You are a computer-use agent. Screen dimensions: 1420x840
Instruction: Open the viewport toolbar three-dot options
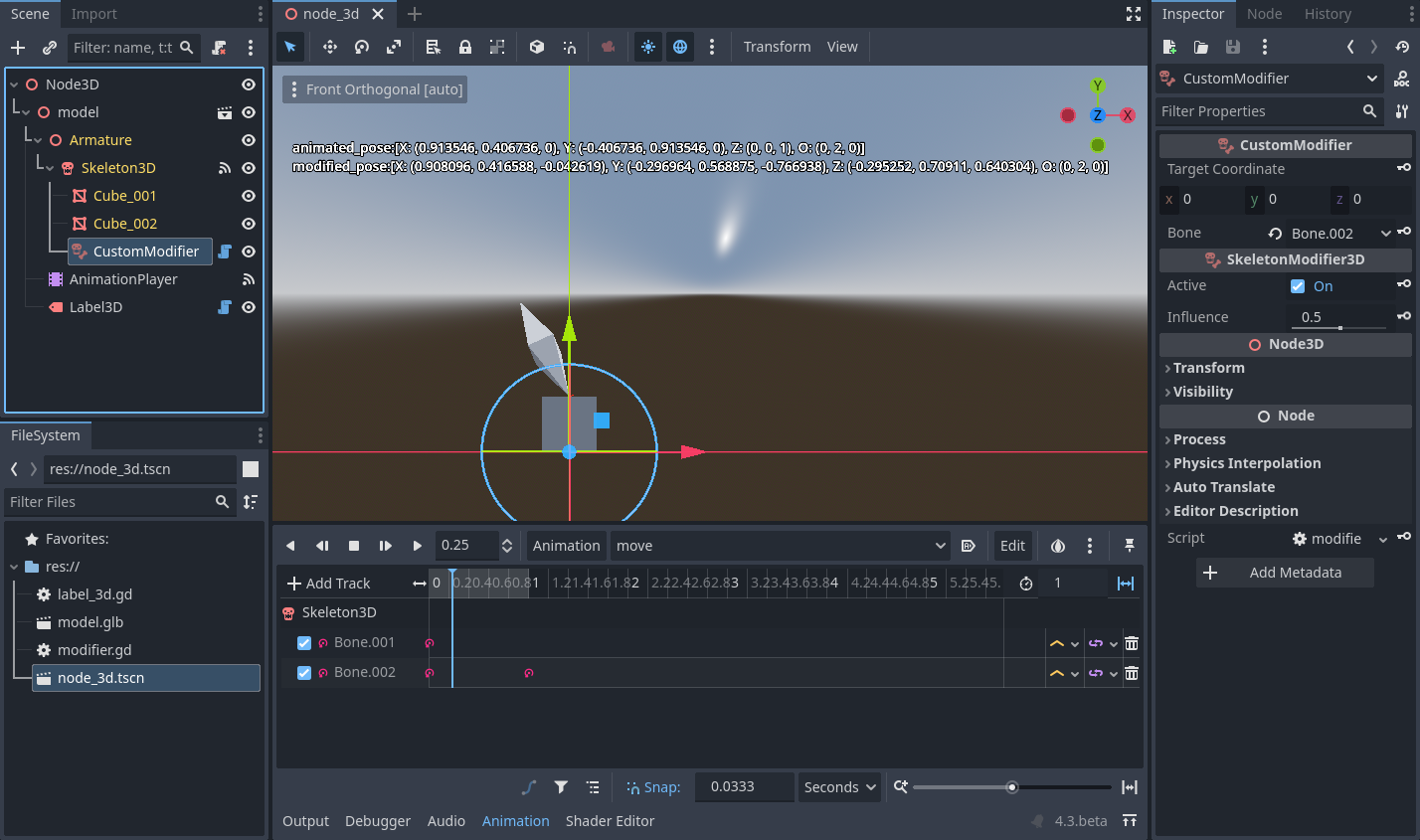click(x=712, y=47)
